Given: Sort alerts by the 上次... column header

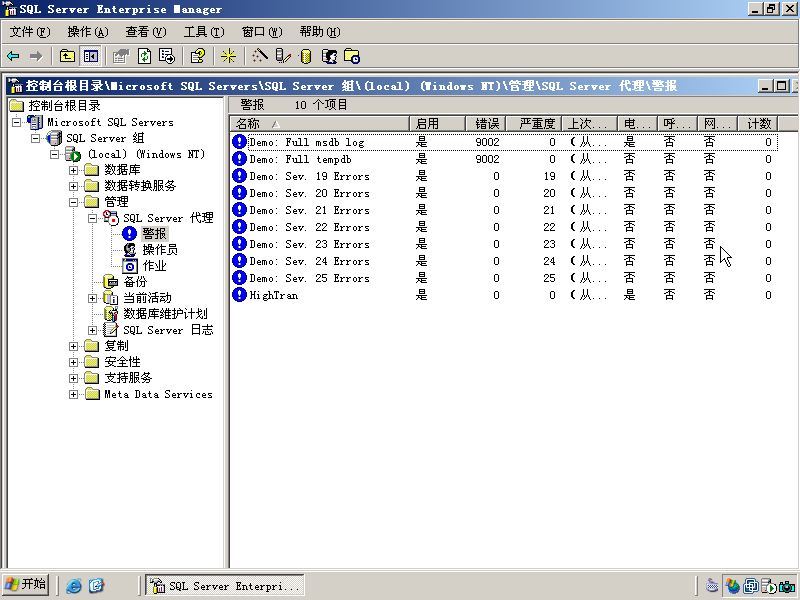Looking at the screenshot, I should click(589, 123).
